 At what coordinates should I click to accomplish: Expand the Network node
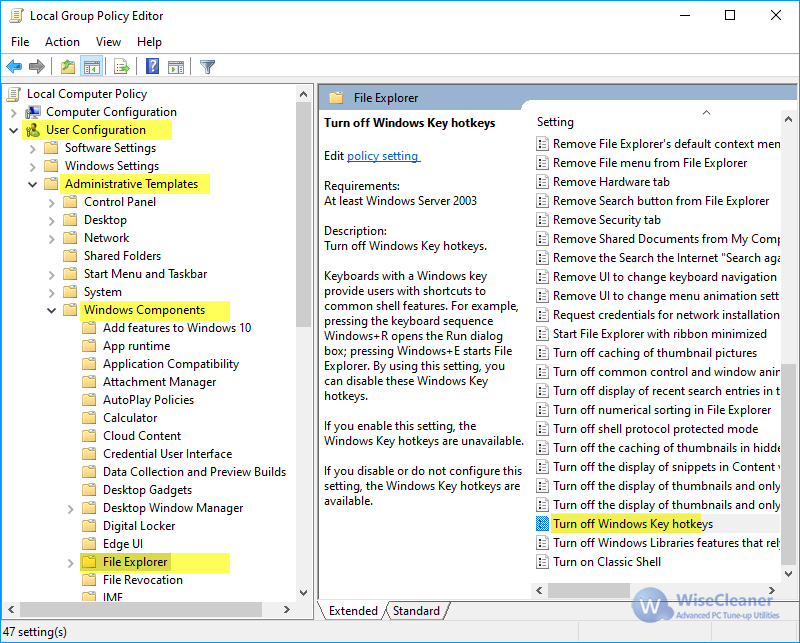tap(52, 238)
